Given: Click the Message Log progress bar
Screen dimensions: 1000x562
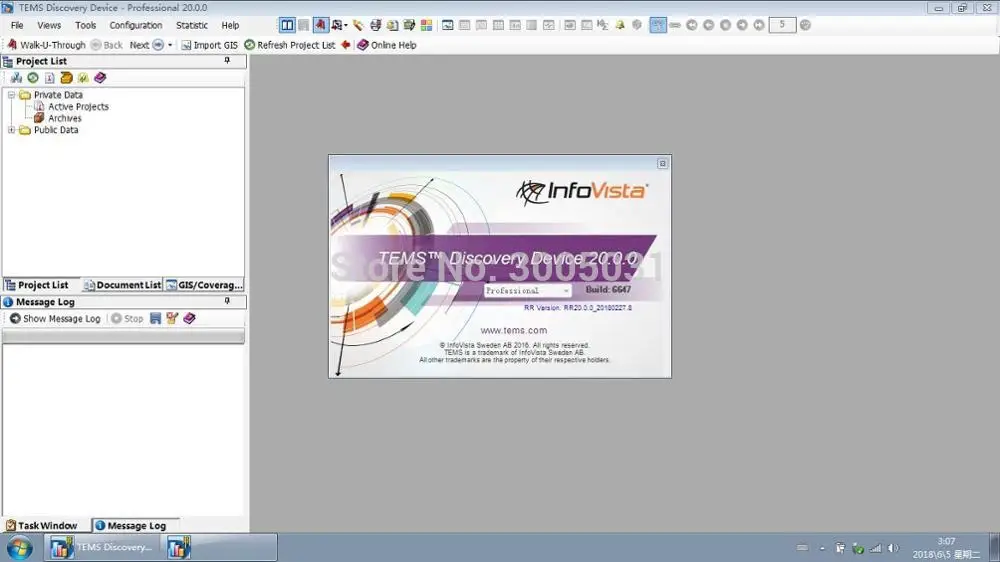Looking at the screenshot, I should click(124, 336).
